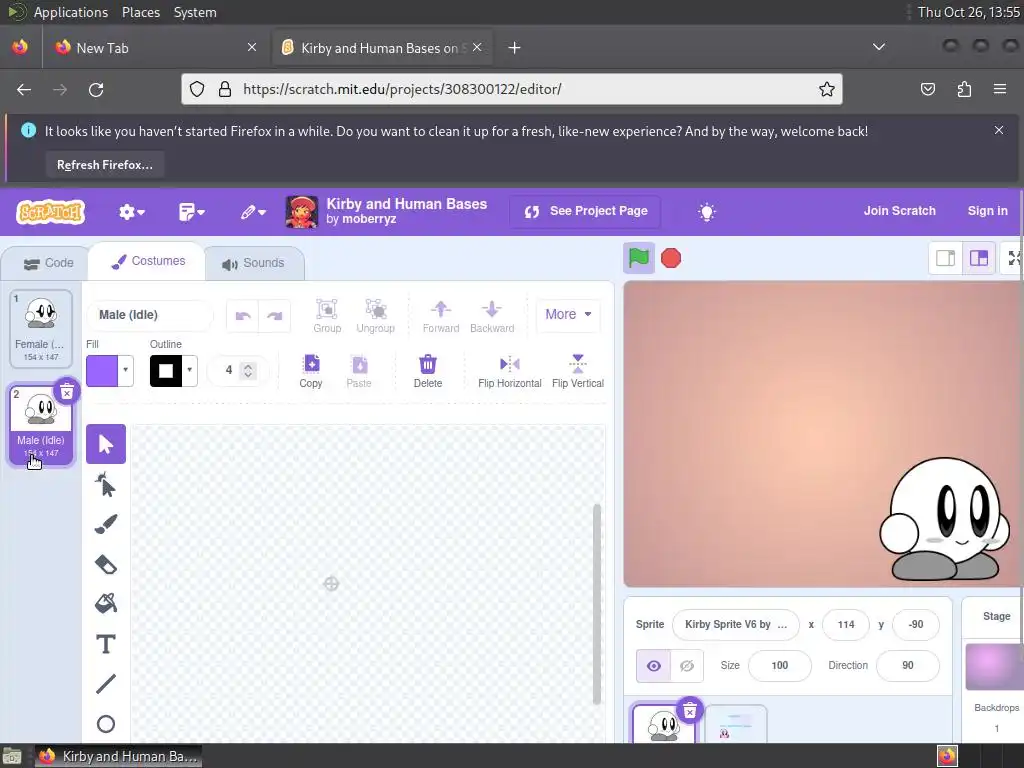The image size is (1024, 768).
Task: Click the Delete trash icon in toolbar
Action: [428, 371]
